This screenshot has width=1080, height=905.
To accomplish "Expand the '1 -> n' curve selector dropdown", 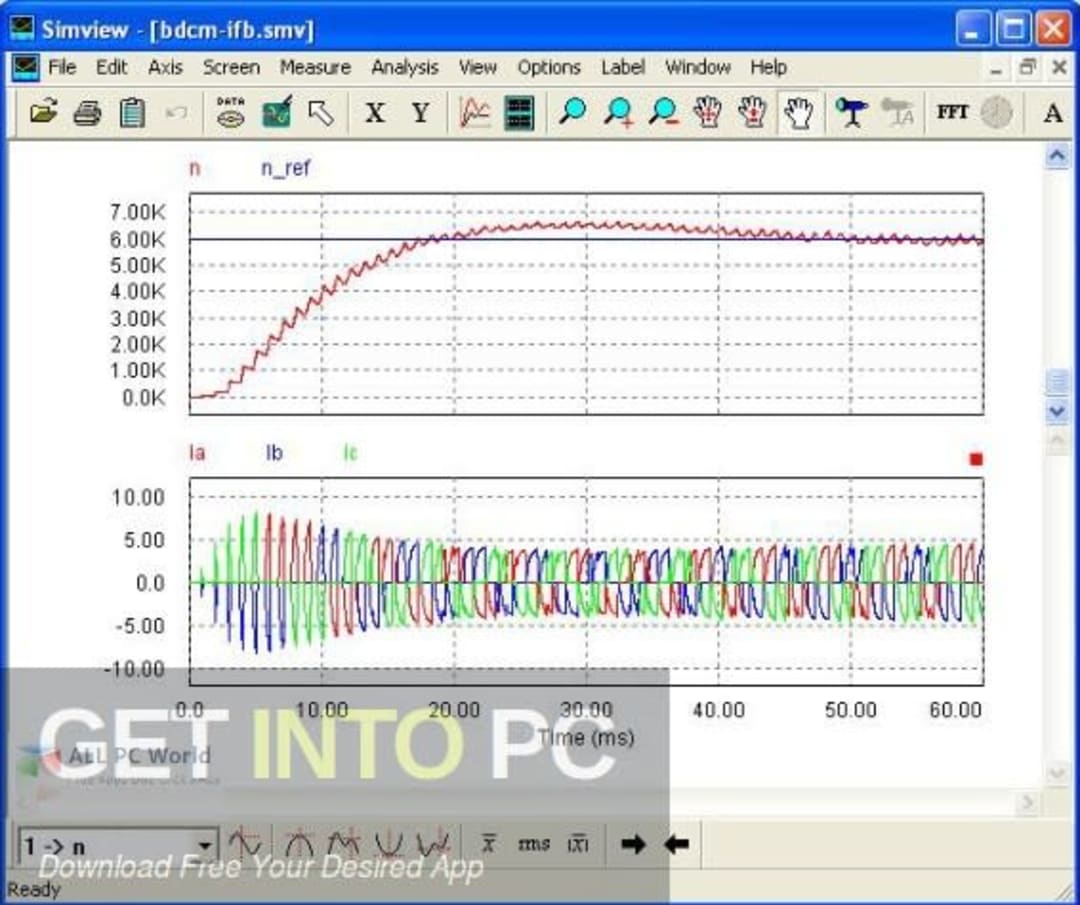I will (x=205, y=846).
